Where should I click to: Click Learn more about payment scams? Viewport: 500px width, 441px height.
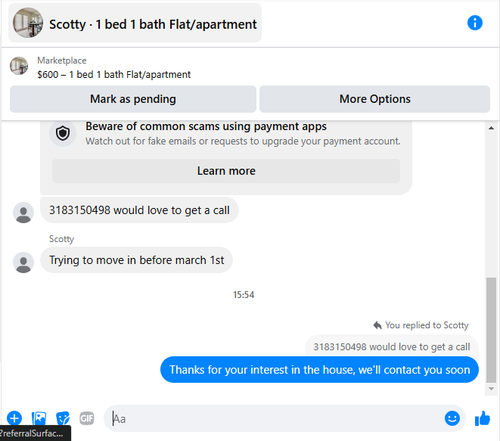click(226, 171)
